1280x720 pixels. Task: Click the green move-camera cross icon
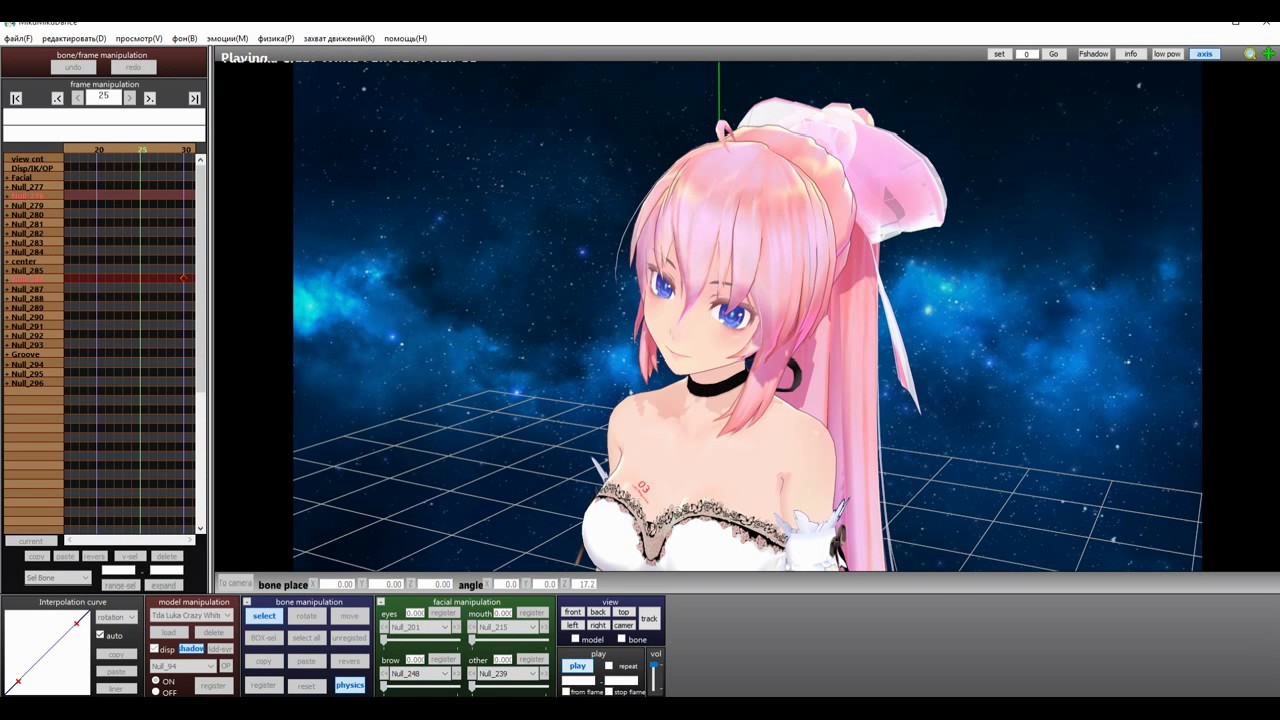(x=1269, y=54)
